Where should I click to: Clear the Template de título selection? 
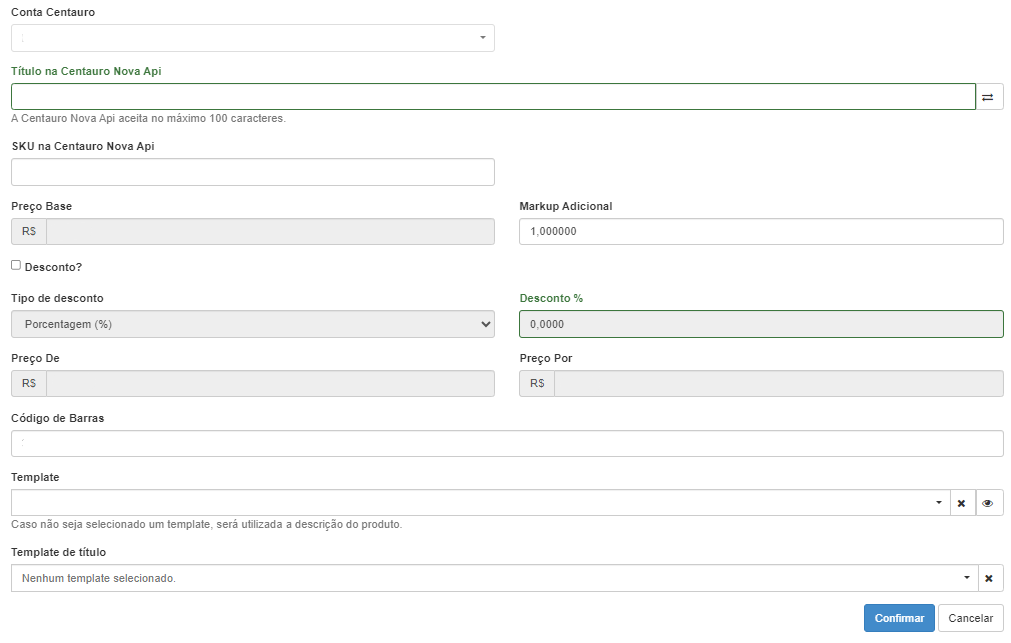pyautogui.click(x=990, y=579)
